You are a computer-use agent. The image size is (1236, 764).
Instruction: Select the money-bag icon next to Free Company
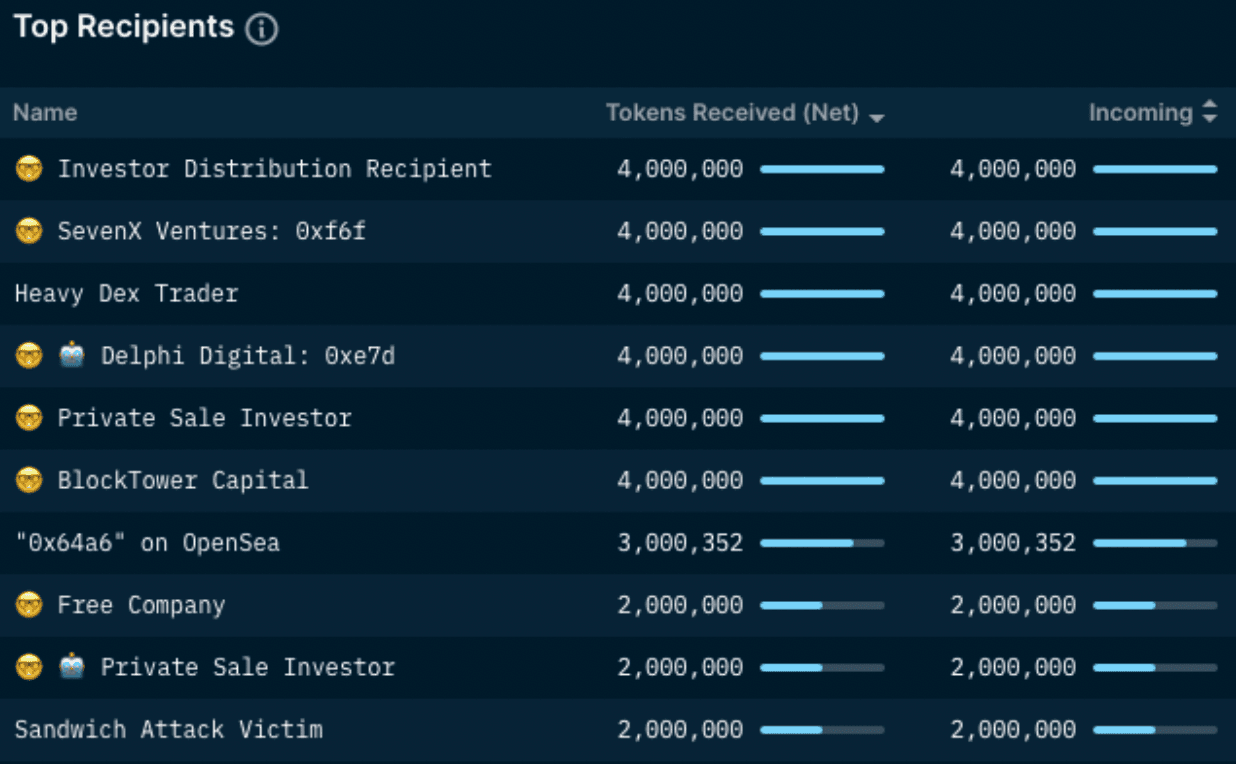point(28,605)
